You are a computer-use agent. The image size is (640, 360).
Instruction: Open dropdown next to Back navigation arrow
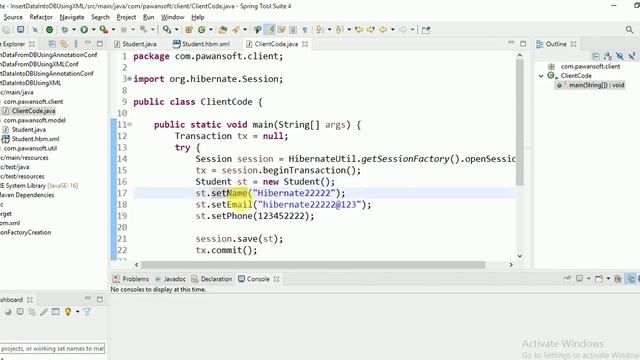(x=393, y=29)
